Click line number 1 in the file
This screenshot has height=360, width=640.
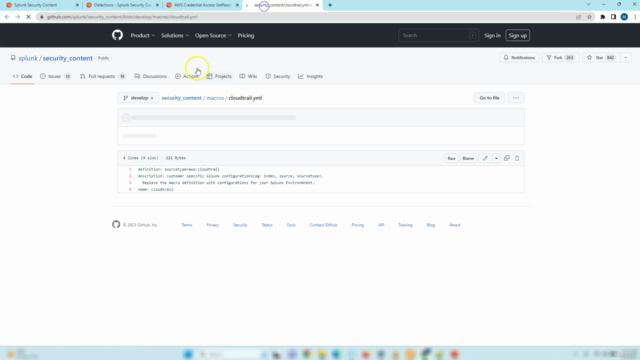pyautogui.click(x=130, y=169)
